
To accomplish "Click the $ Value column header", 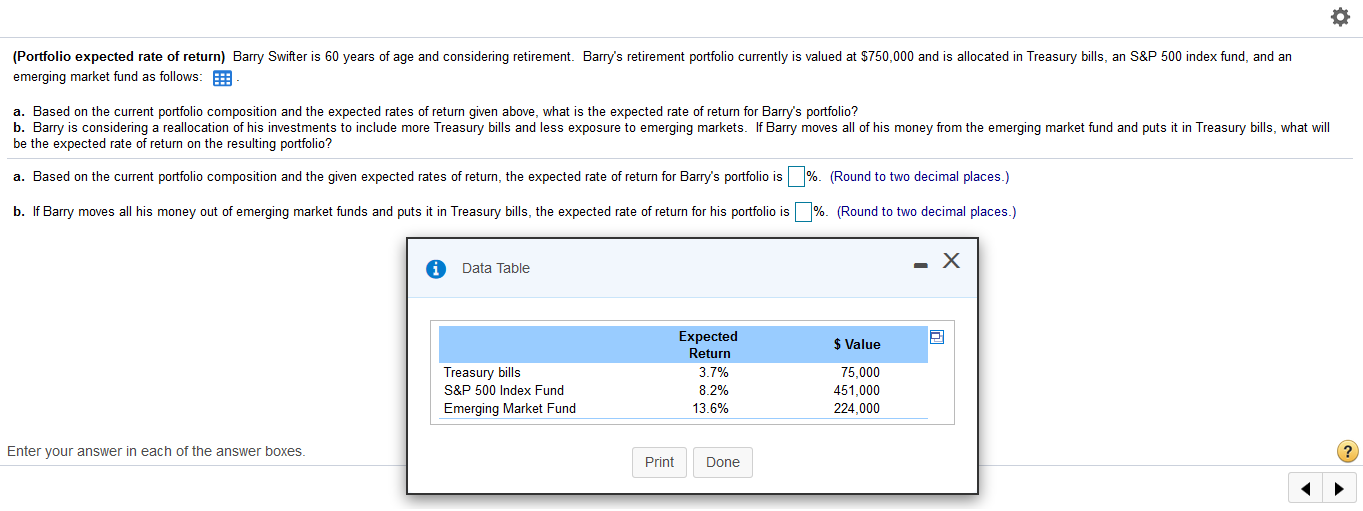I will (857, 344).
